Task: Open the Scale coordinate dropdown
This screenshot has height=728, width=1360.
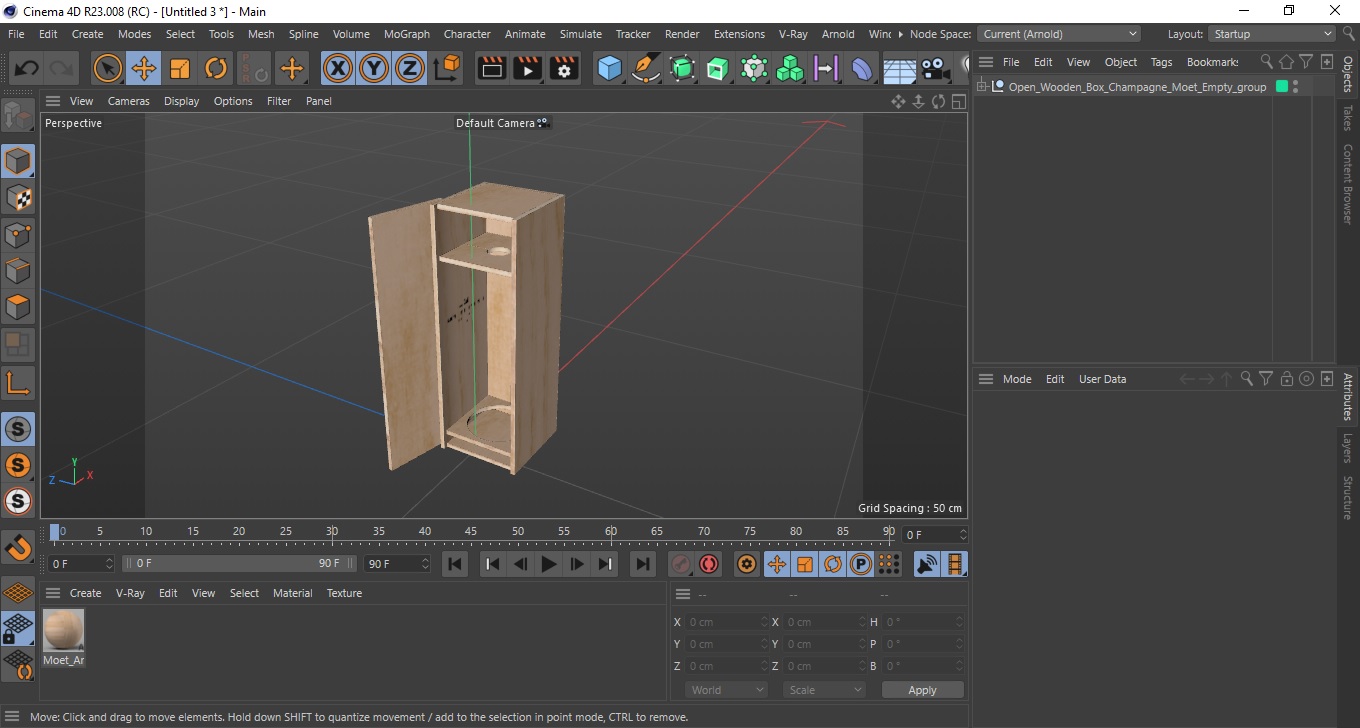Action: click(x=825, y=690)
